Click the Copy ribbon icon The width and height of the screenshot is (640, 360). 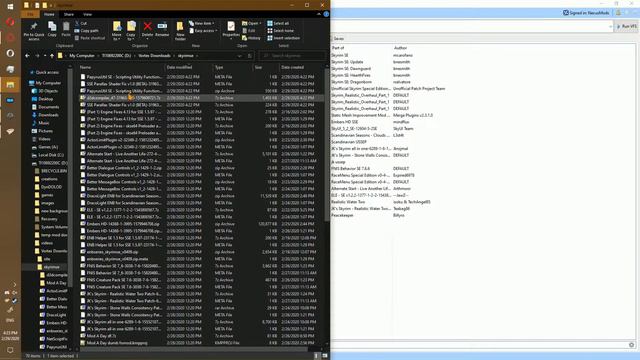52,29
